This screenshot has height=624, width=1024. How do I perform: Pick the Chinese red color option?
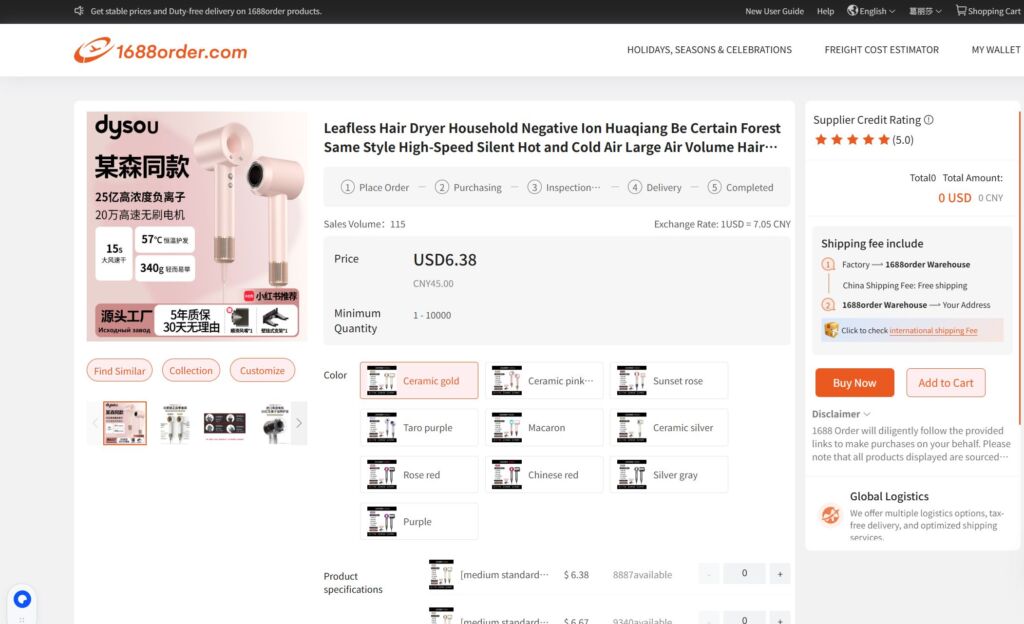coord(544,475)
